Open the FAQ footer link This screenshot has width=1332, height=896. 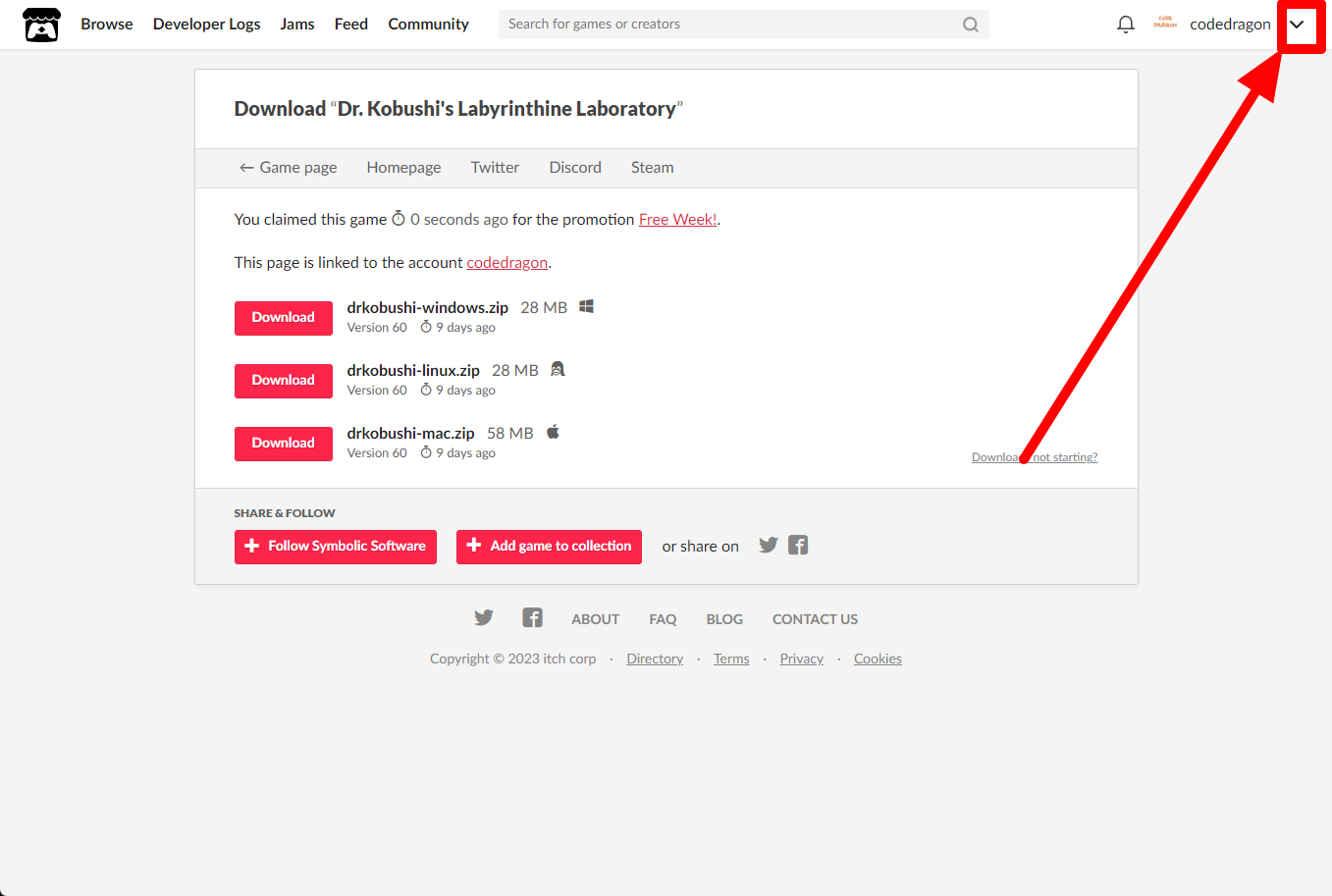pos(663,619)
